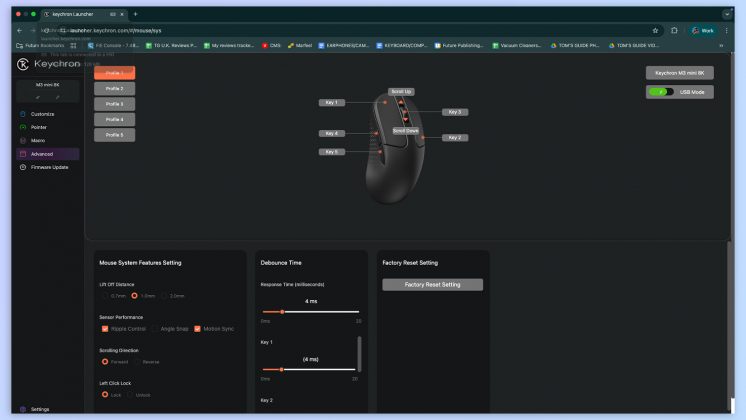The image size is (746, 420).
Task: Uncheck the Ripple Control checkbox
Action: tap(105, 328)
